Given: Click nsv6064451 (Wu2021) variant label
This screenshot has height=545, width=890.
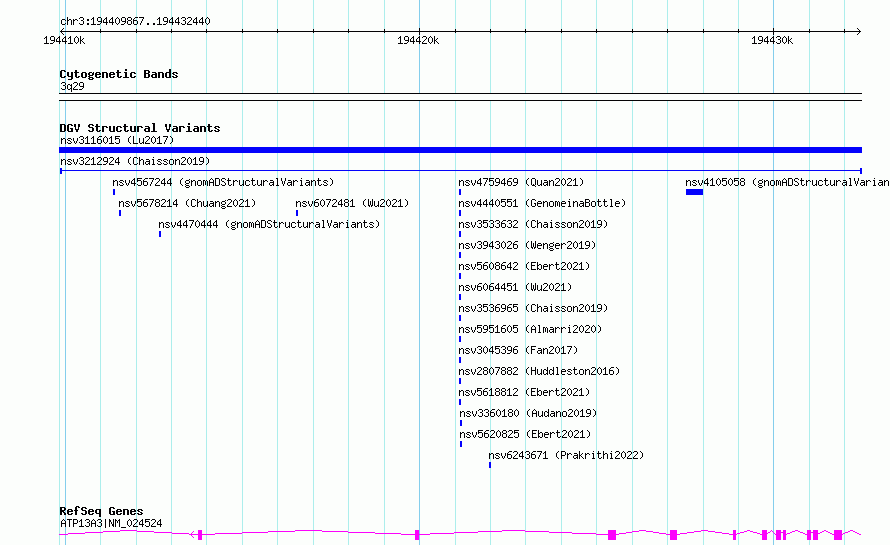Looking at the screenshot, I should coord(515,287).
